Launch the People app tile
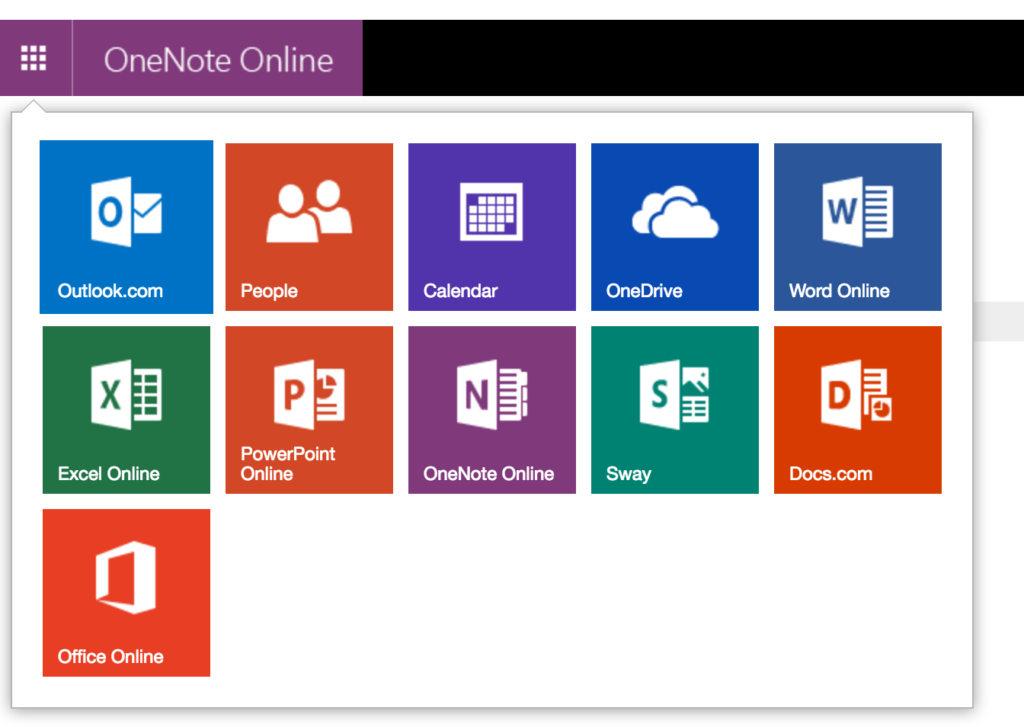1024x727 pixels. click(x=309, y=227)
